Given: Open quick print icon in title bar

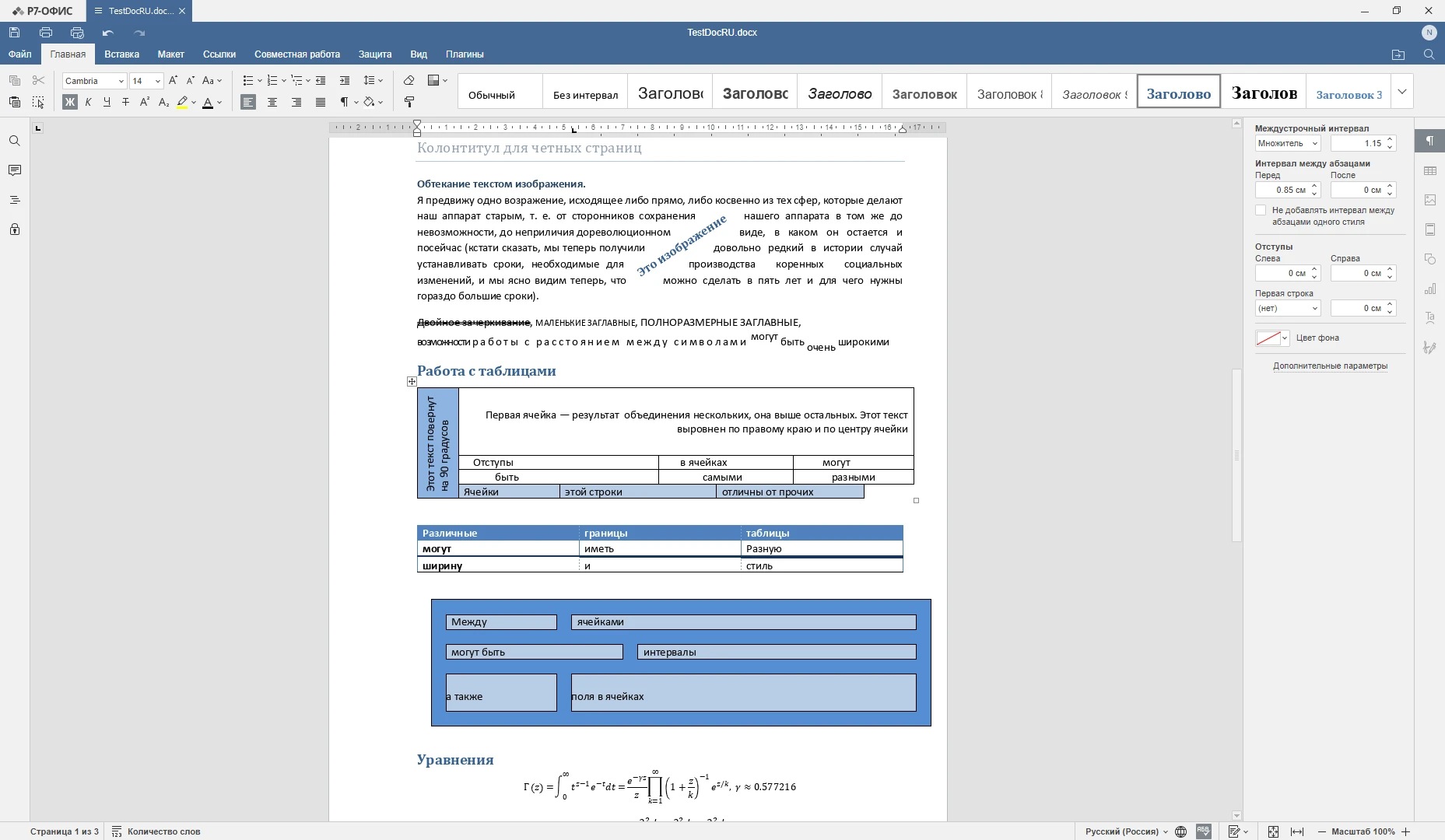Looking at the screenshot, I should click(x=77, y=33).
